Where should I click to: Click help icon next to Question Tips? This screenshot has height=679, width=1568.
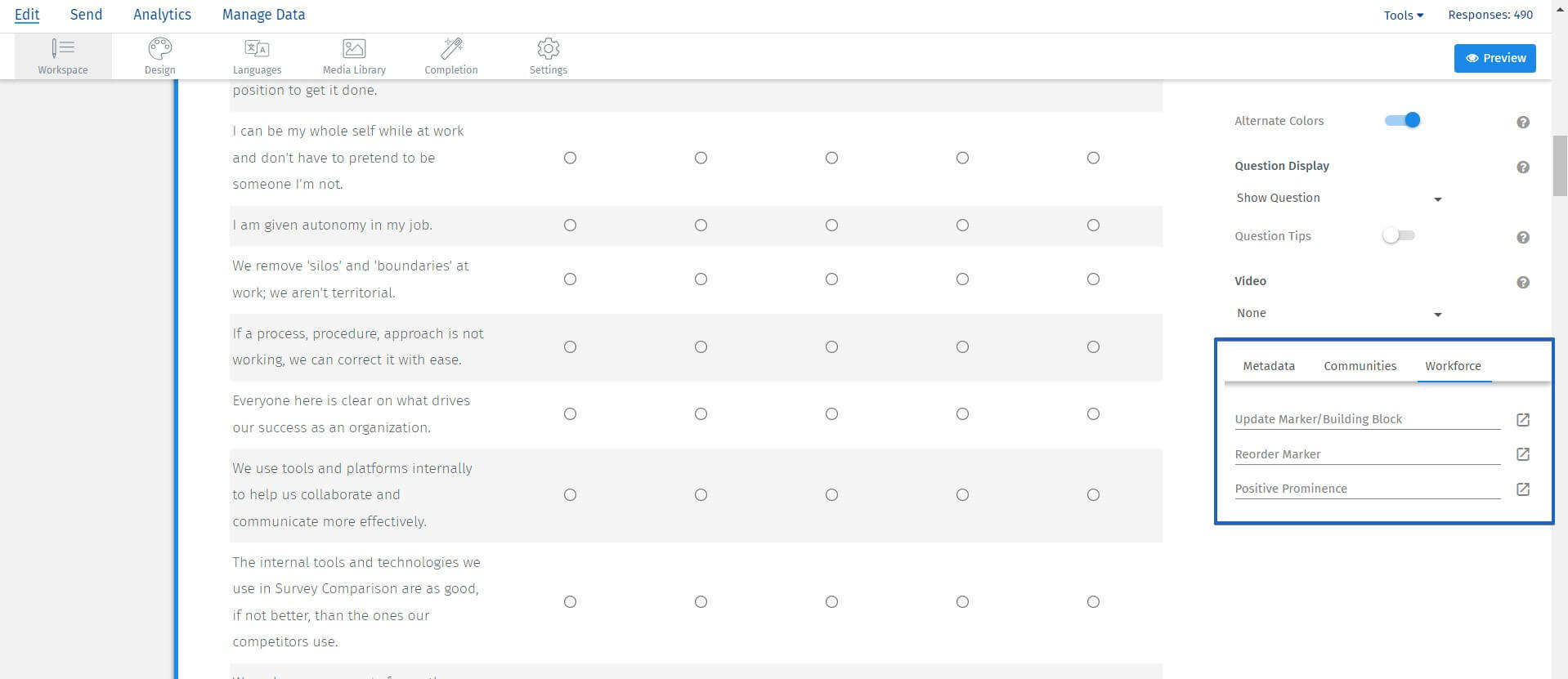(x=1523, y=237)
